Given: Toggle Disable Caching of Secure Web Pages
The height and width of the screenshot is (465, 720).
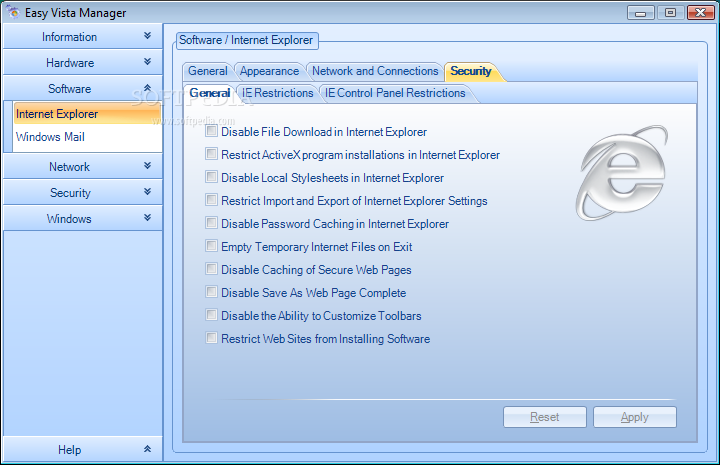Looking at the screenshot, I should tap(211, 269).
